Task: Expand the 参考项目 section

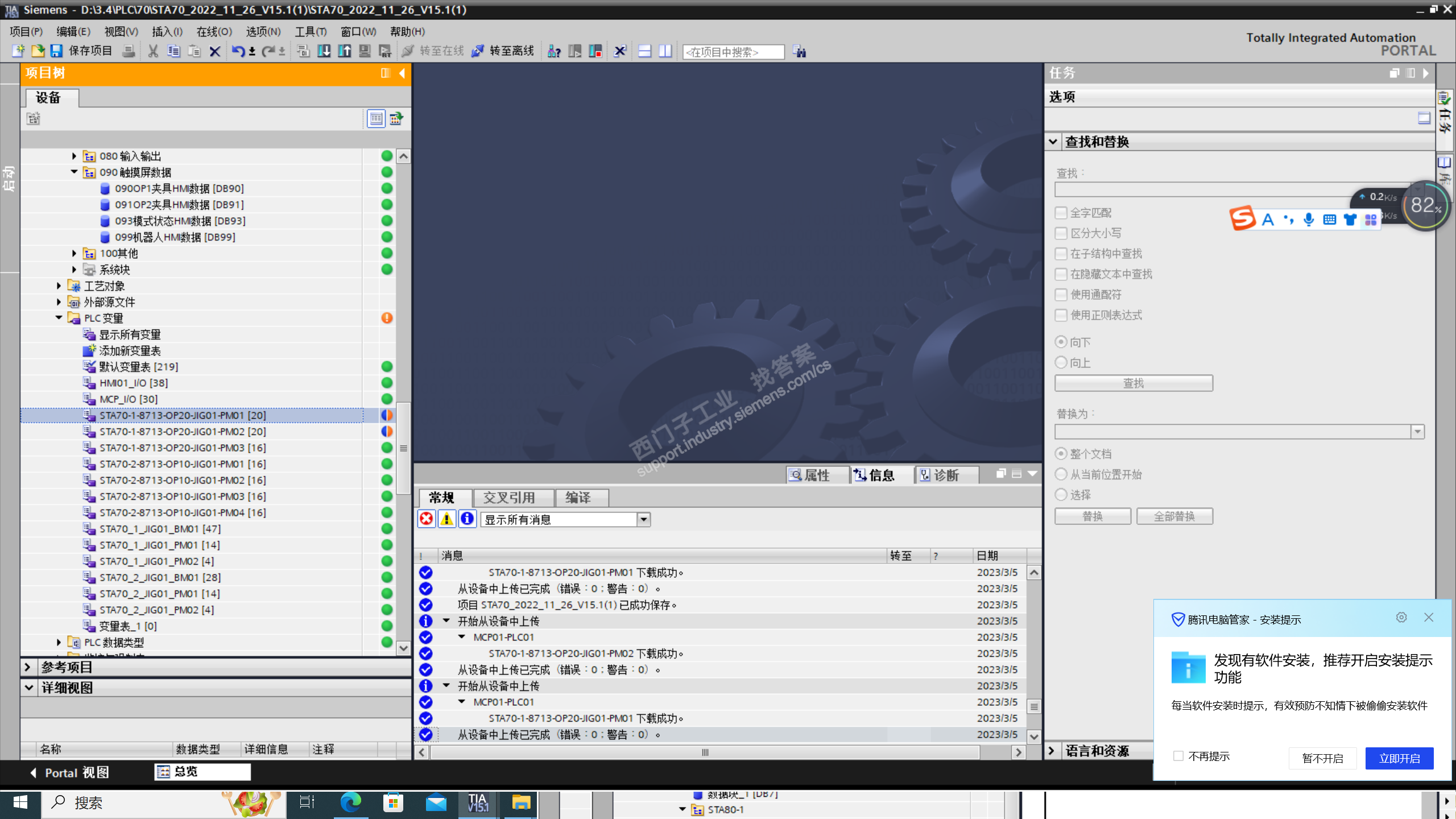Action: [27, 667]
